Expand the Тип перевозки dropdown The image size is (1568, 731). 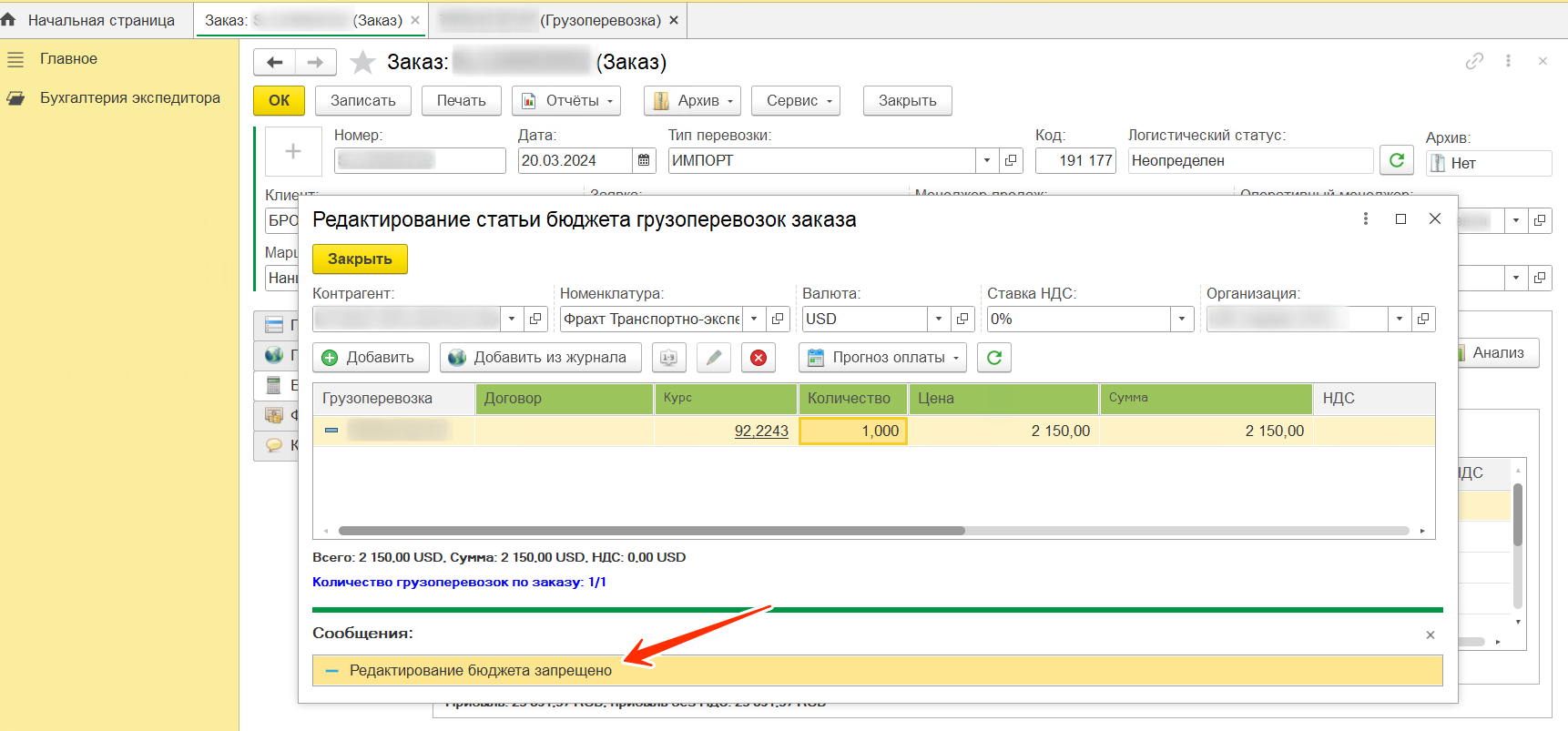point(987,160)
